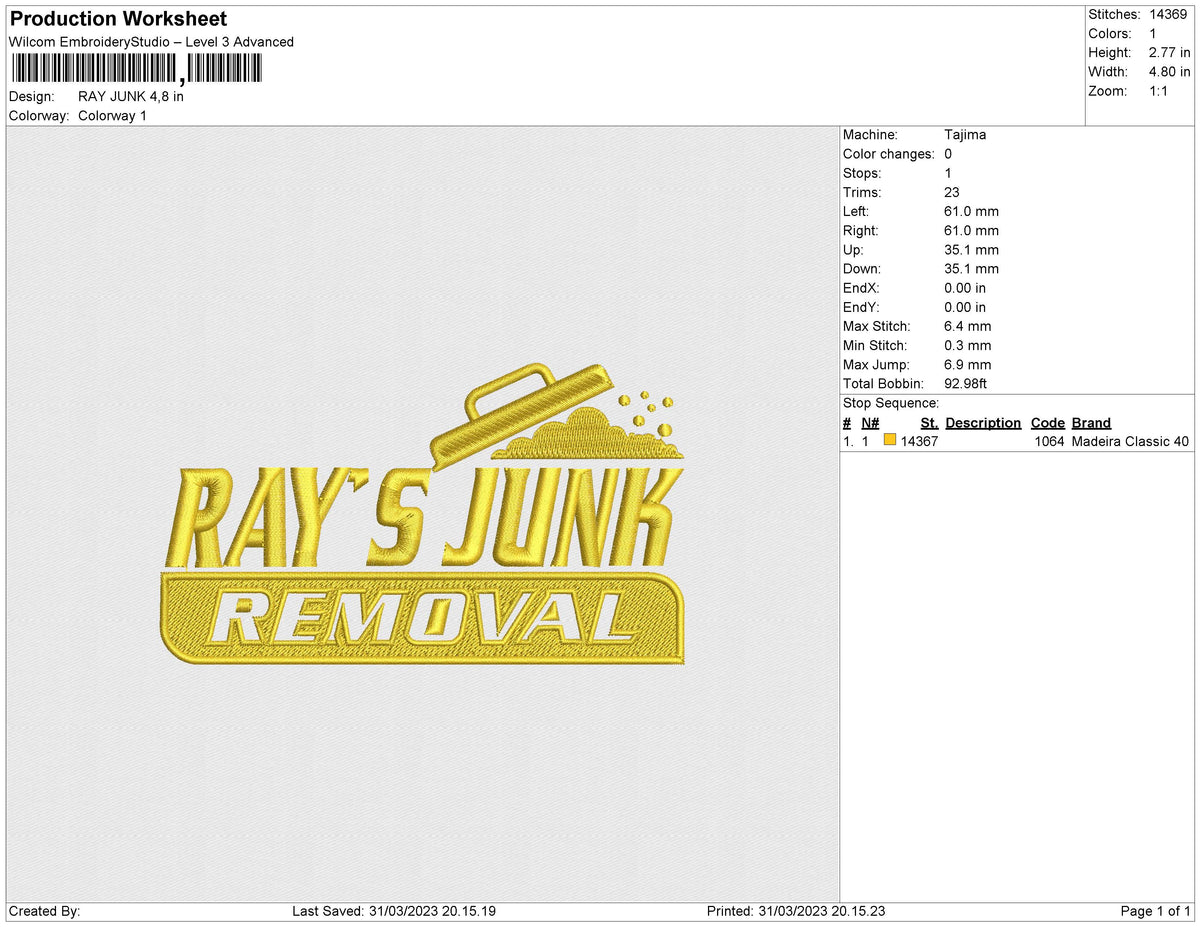Click the Description column header
The width and height of the screenshot is (1200, 927).
pos(983,422)
